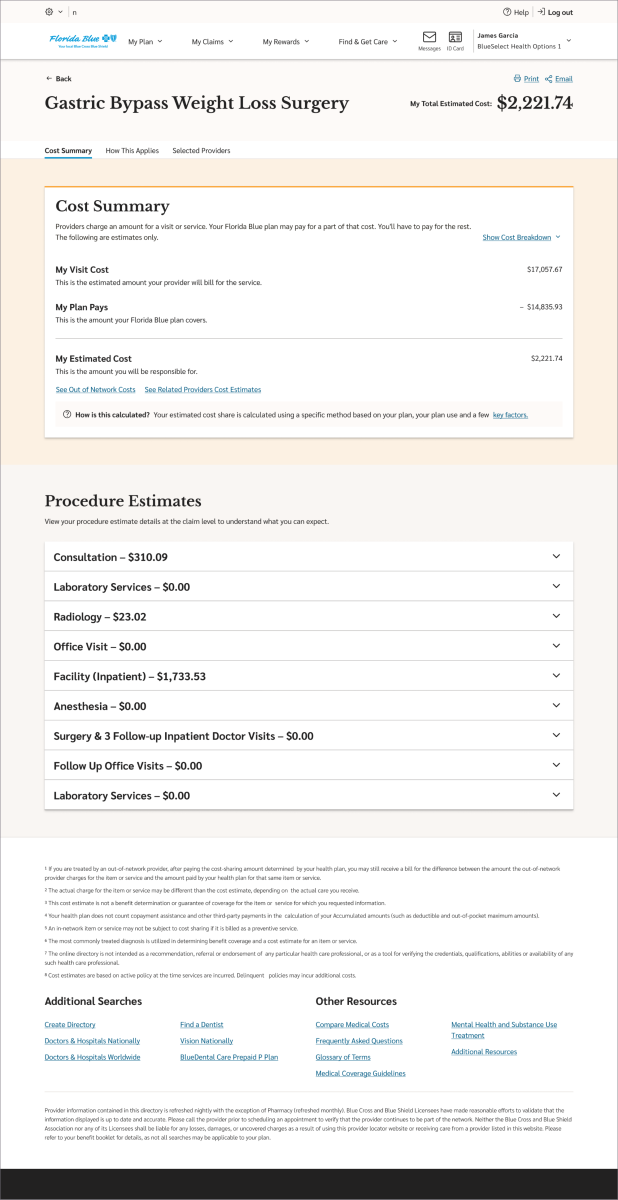Show Cost Breakdown details
This screenshot has width=618, height=1200.
click(x=521, y=238)
